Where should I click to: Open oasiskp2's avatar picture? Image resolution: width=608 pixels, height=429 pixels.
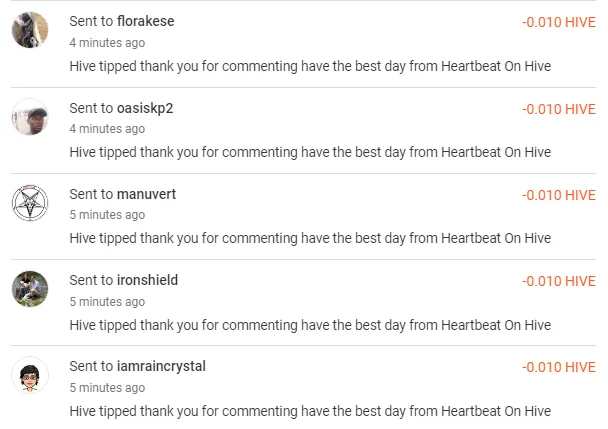click(30, 116)
